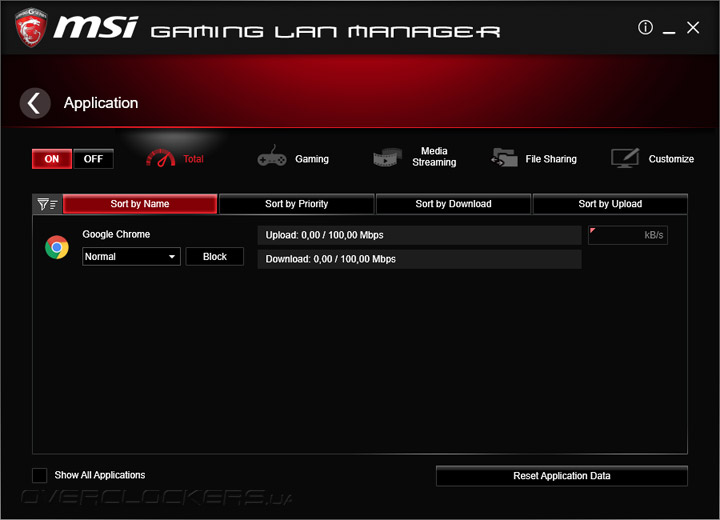The width and height of the screenshot is (720, 520).
Task: Click the Show All Applications label
Action: pos(100,475)
